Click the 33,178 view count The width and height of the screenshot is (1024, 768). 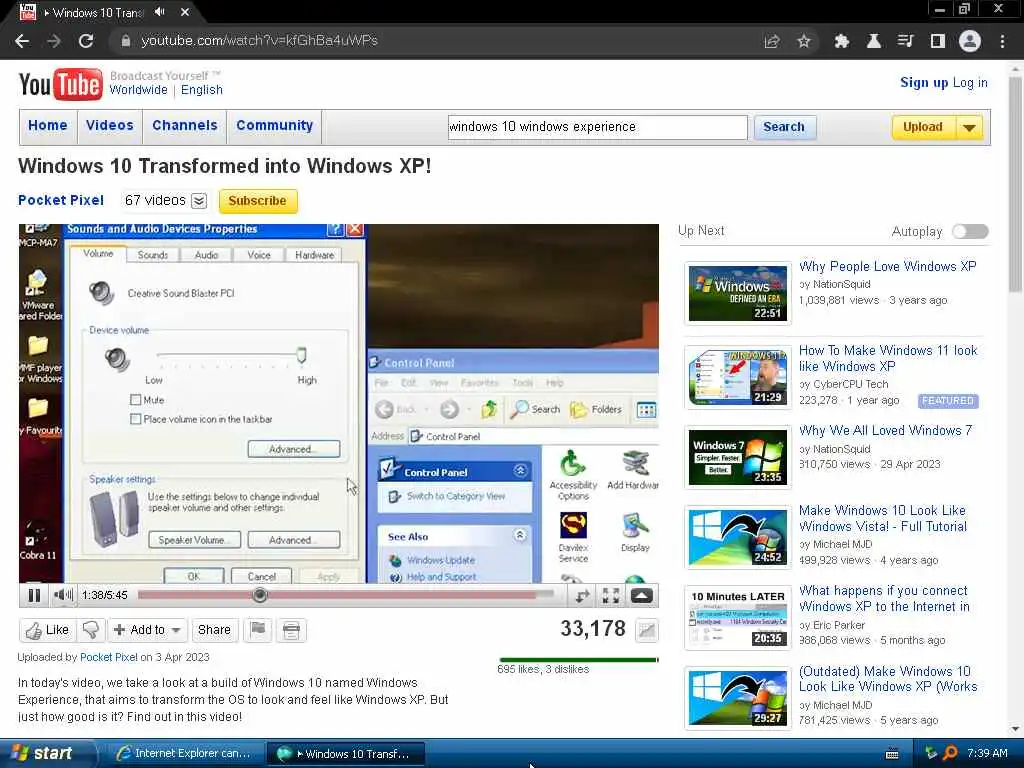(x=593, y=628)
